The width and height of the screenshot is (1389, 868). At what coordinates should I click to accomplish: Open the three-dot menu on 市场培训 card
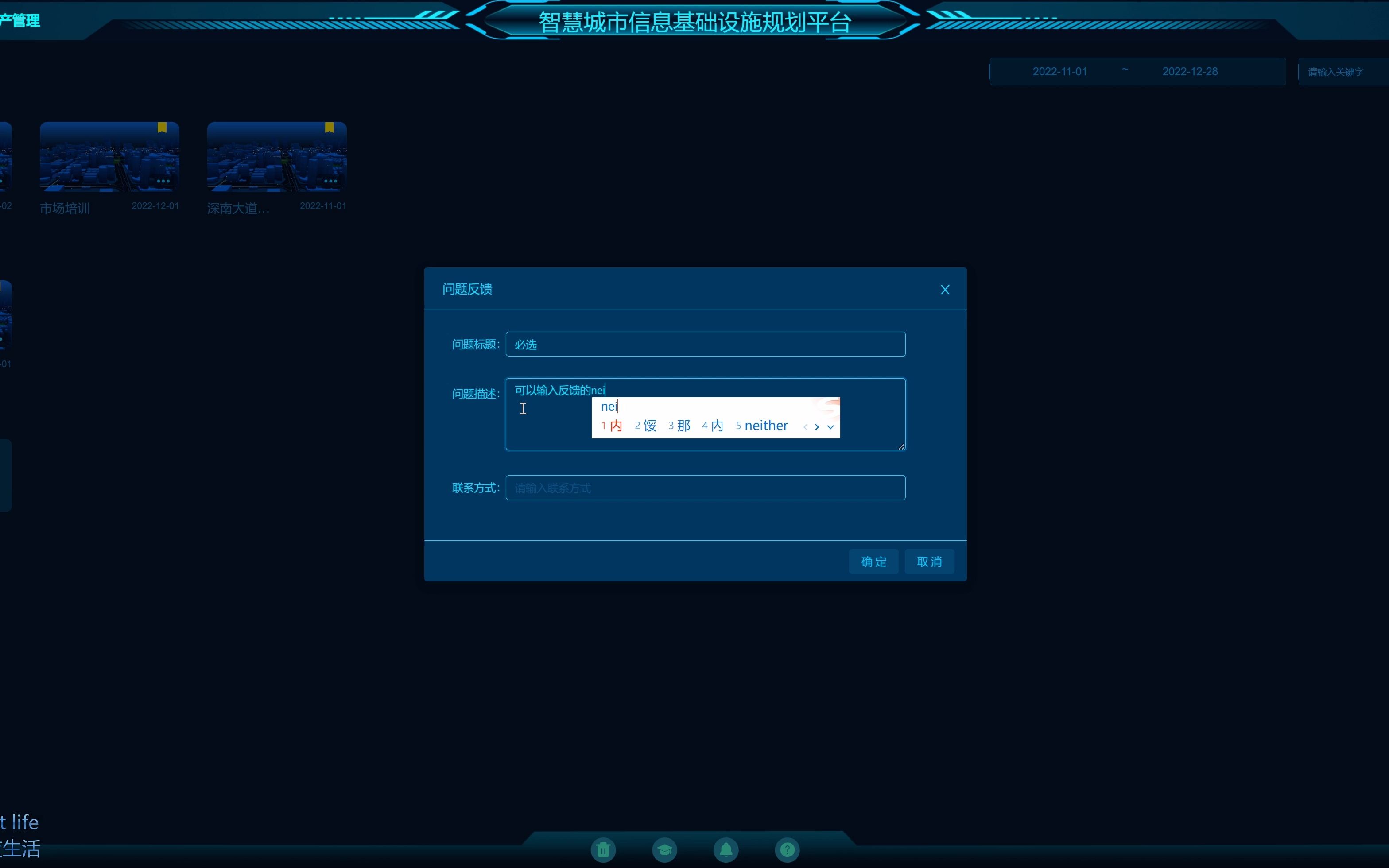click(163, 182)
